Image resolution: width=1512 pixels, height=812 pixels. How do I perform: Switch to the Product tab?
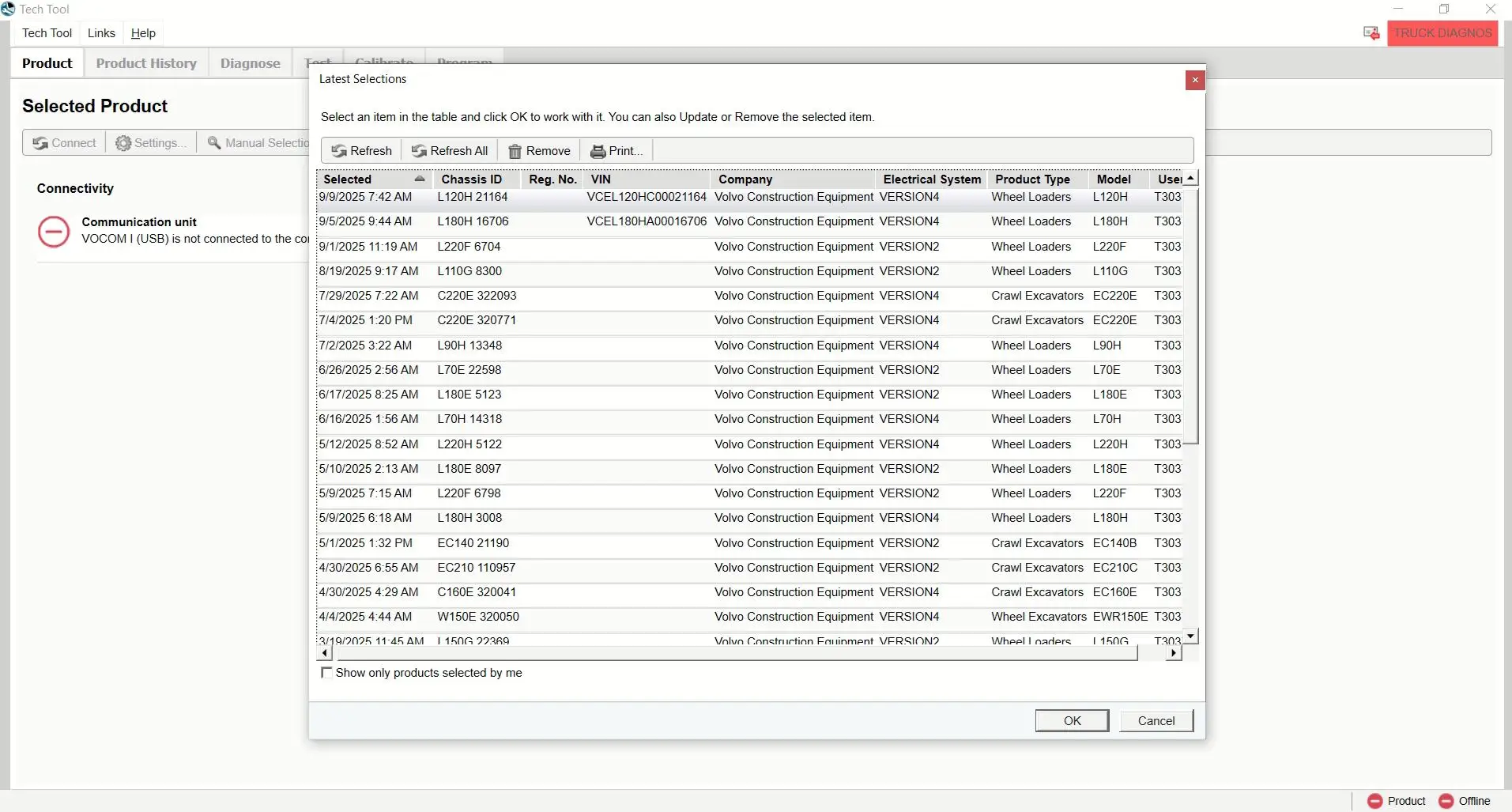47,63
